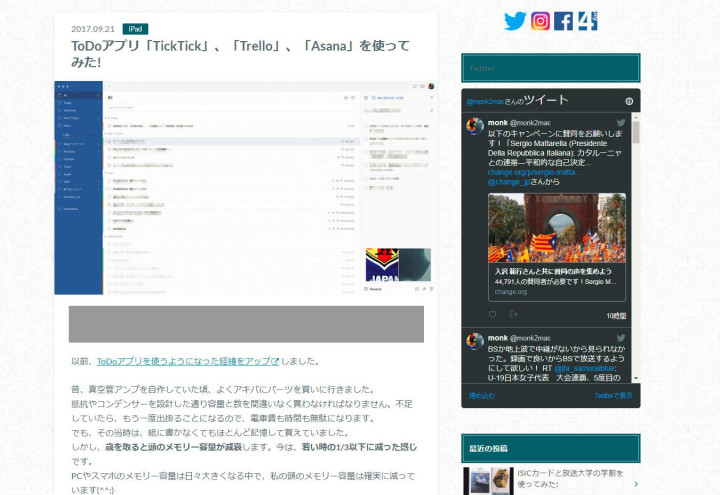720x495 pixels.
Task: Click the 10時間 timestamp of first tweet
Action: tap(616, 316)
